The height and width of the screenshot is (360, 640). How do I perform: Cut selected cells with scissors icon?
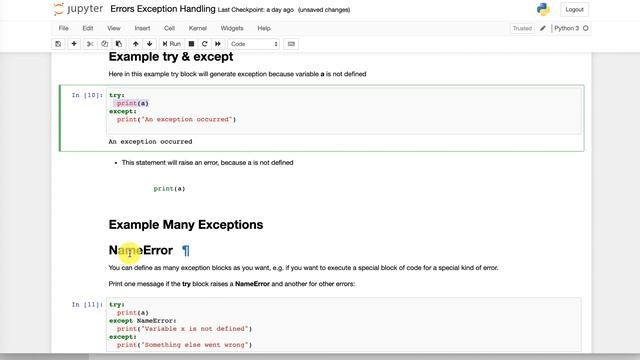[x=90, y=44]
